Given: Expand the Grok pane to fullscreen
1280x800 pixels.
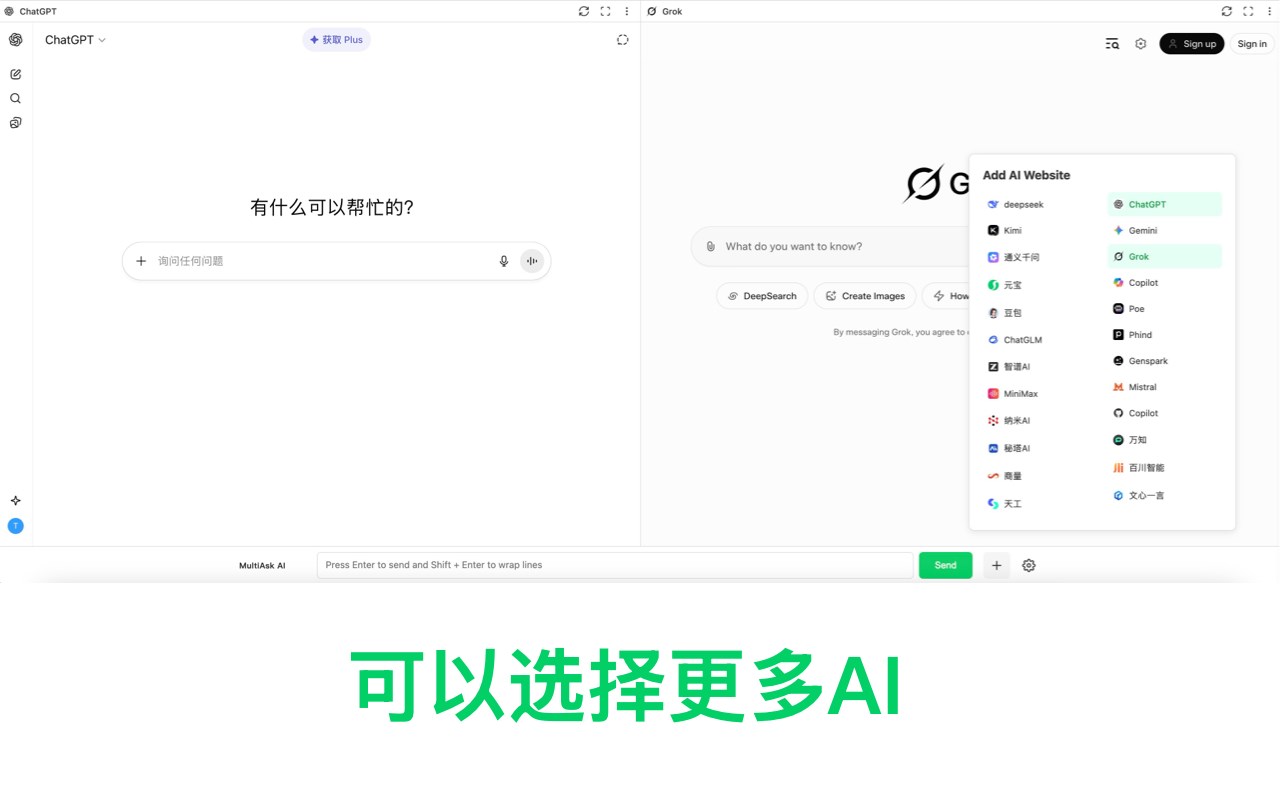Looking at the screenshot, I should 1248,11.
